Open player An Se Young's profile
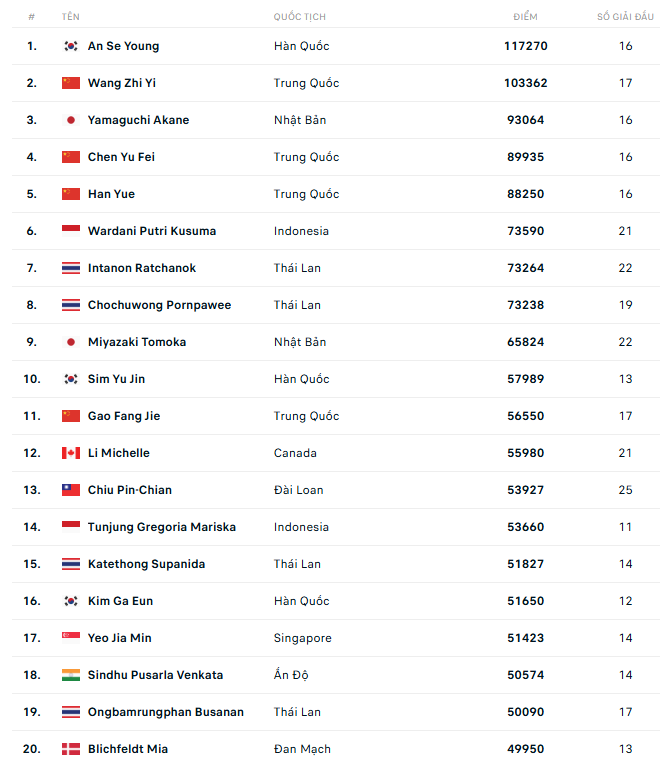The image size is (660, 766). [x=123, y=46]
